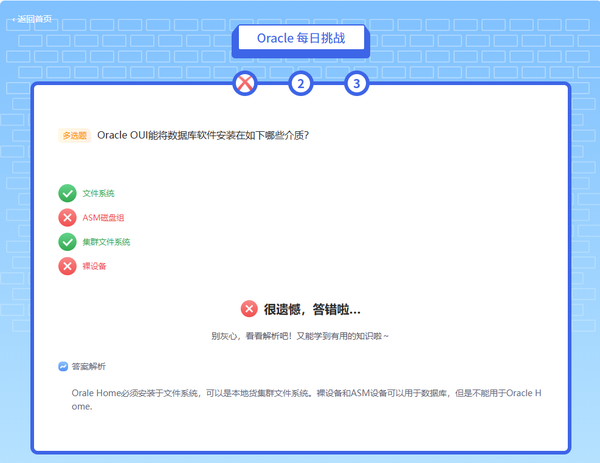Click the 多选题 question type tag
Image resolution: width=600 pixels, height=463 pixels.
pos(75,135)
